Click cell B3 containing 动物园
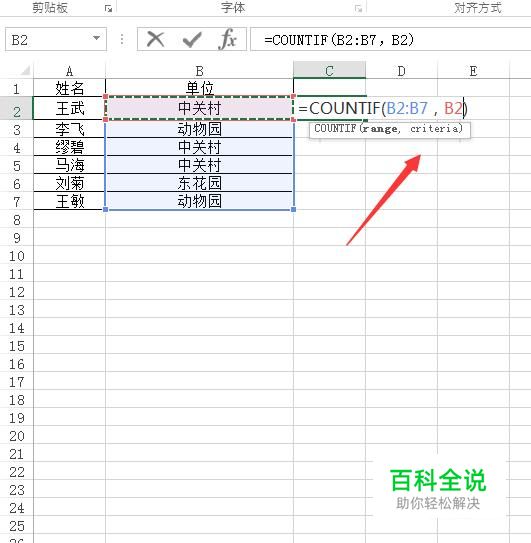 click(x=200, y=129)
